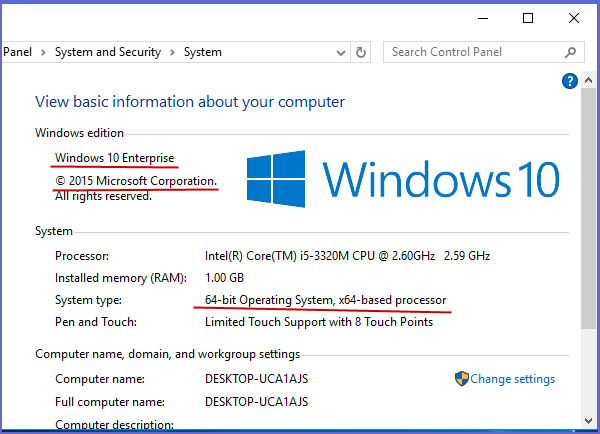Click the Full computer name: label
The width and height of the screenshot is (600, 434).
pos(110,402)
